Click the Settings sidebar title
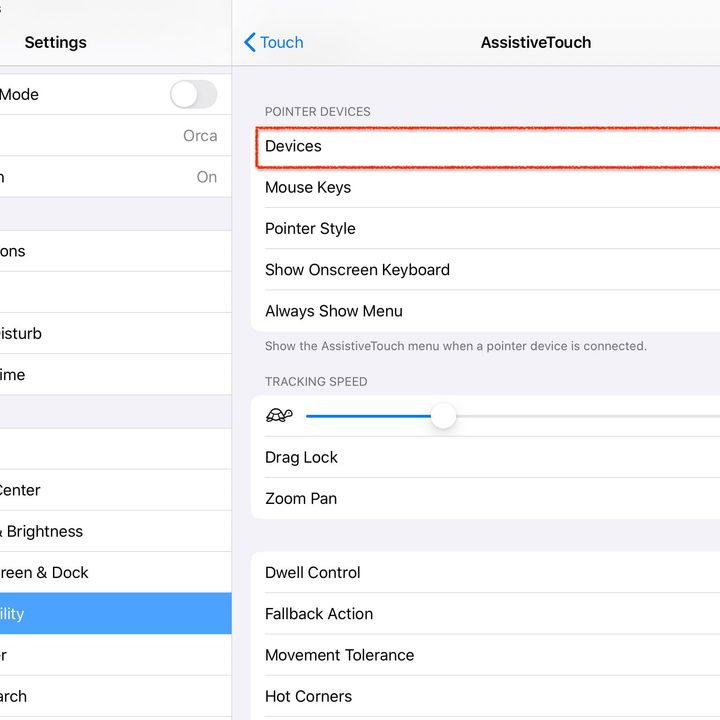720x720 pixels. coord(56,43)
